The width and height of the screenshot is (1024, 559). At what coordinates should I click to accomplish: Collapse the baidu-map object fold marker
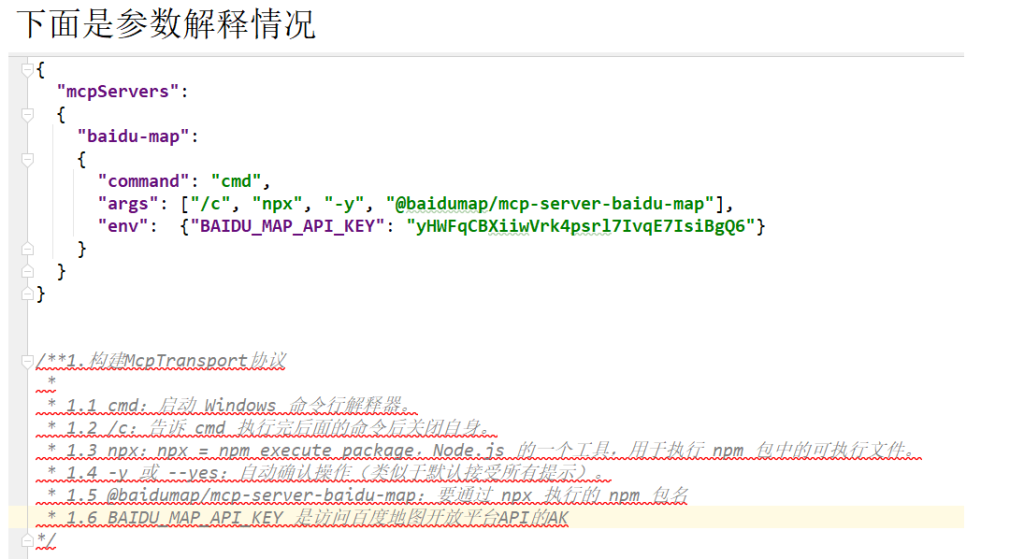[x=29, y=159]
